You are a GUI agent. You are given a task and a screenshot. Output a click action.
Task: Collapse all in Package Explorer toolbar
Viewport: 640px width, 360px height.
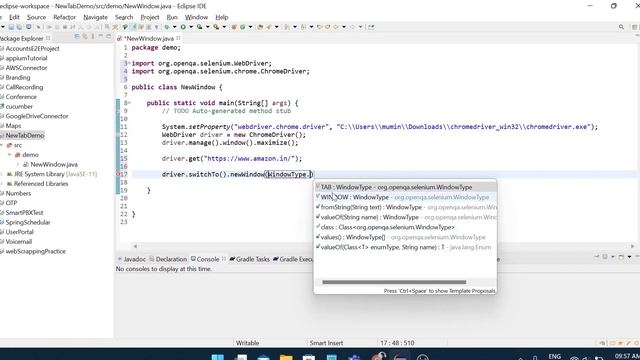click(77, 37)
